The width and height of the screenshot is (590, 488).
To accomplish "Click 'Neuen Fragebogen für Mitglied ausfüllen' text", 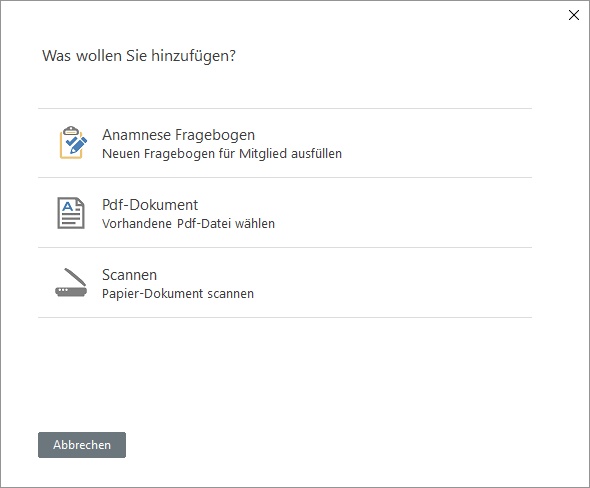I will click(222, 154).
